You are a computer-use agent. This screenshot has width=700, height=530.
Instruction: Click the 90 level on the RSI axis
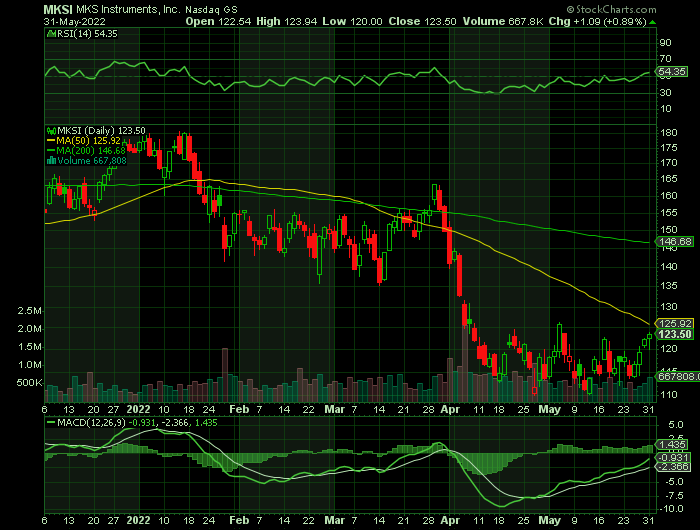pos(665,43)
